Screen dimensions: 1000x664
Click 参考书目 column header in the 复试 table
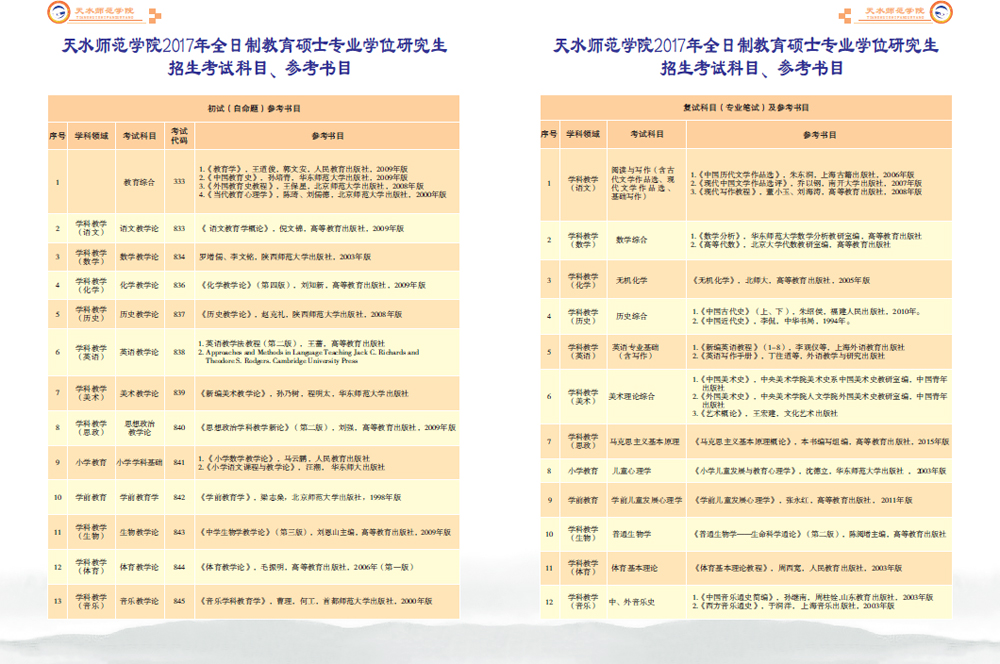pos(819,135)
